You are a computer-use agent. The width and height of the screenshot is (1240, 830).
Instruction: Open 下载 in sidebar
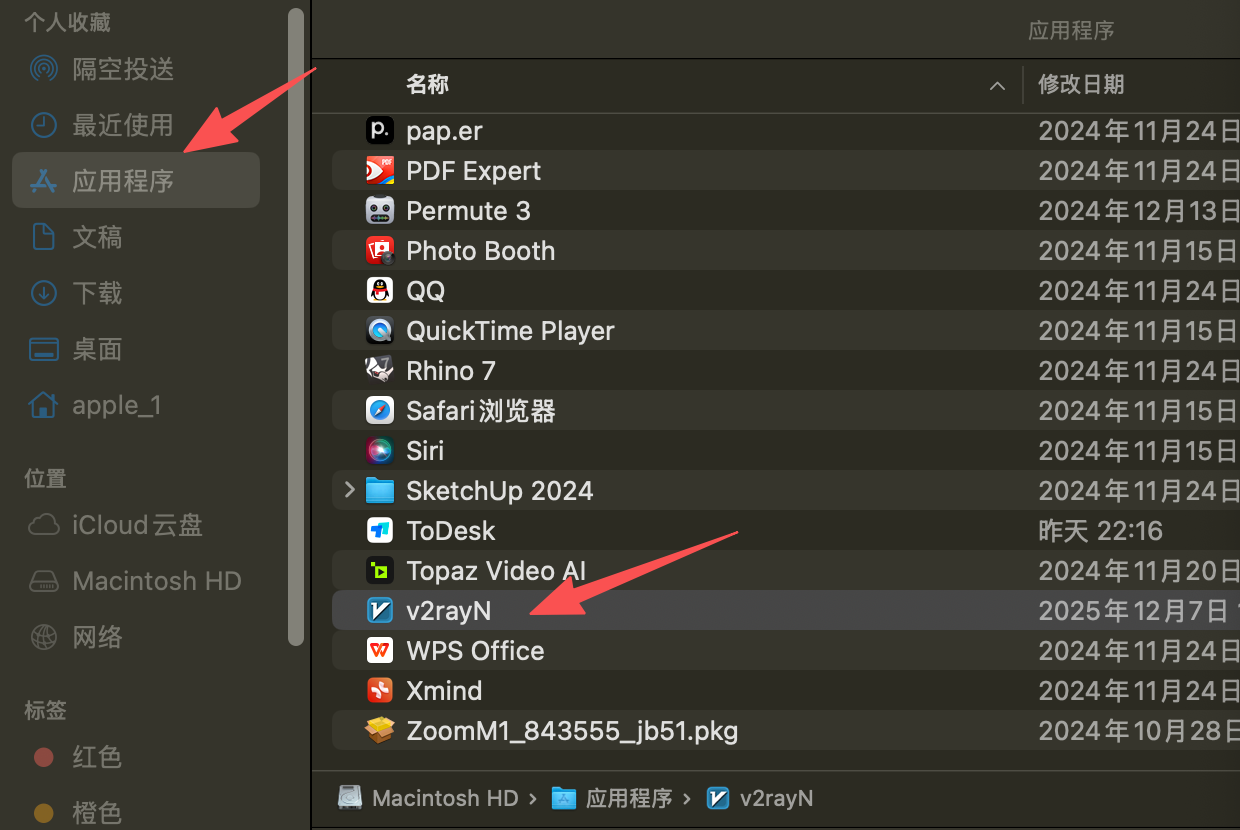tap(97, 293)
